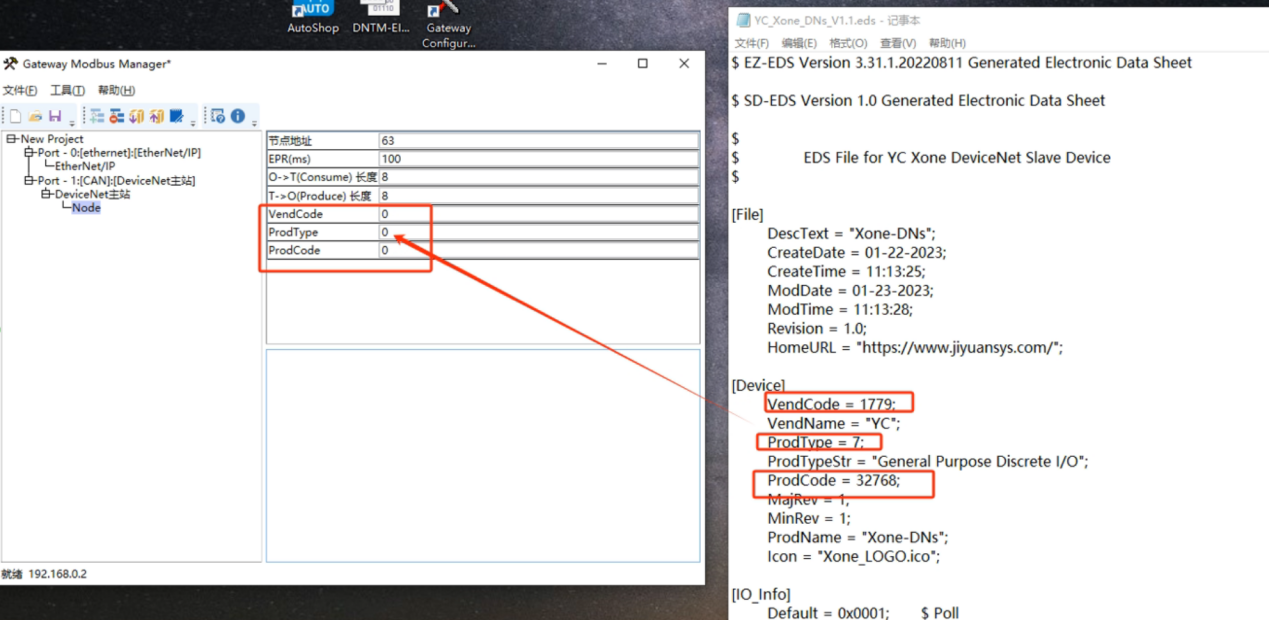
Task: Open the 工具(T) menu
Action: (x=67, y=91)
